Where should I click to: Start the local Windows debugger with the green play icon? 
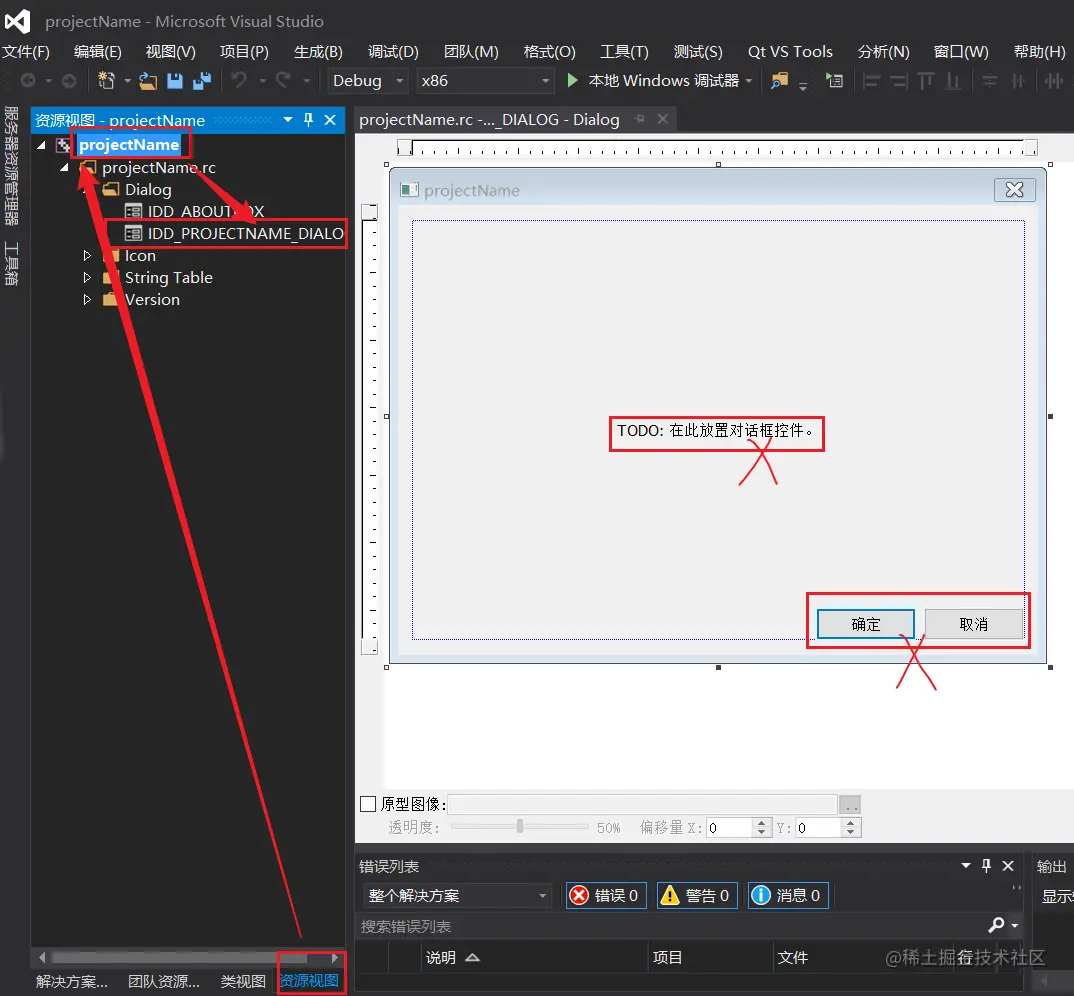(x=573, y=80)
